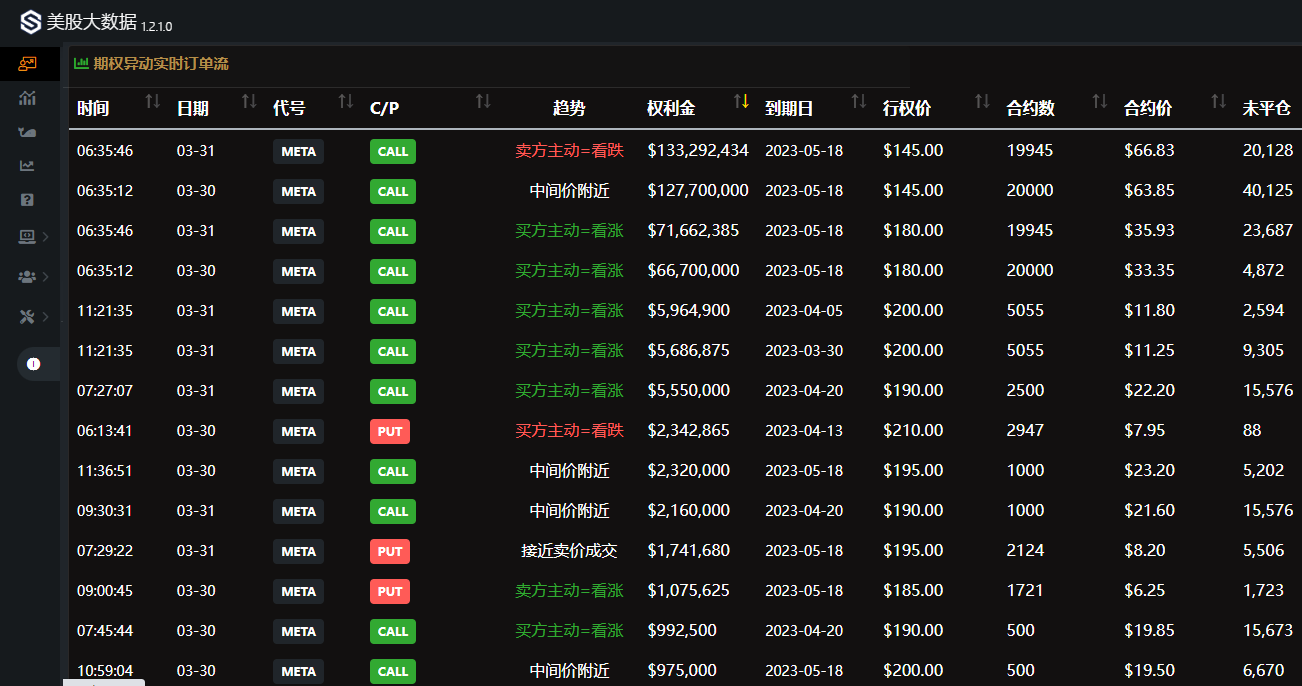Click the META badge in the $992,500 row
The width and height of the screenshot is (1302, 686).
(298, 631)
